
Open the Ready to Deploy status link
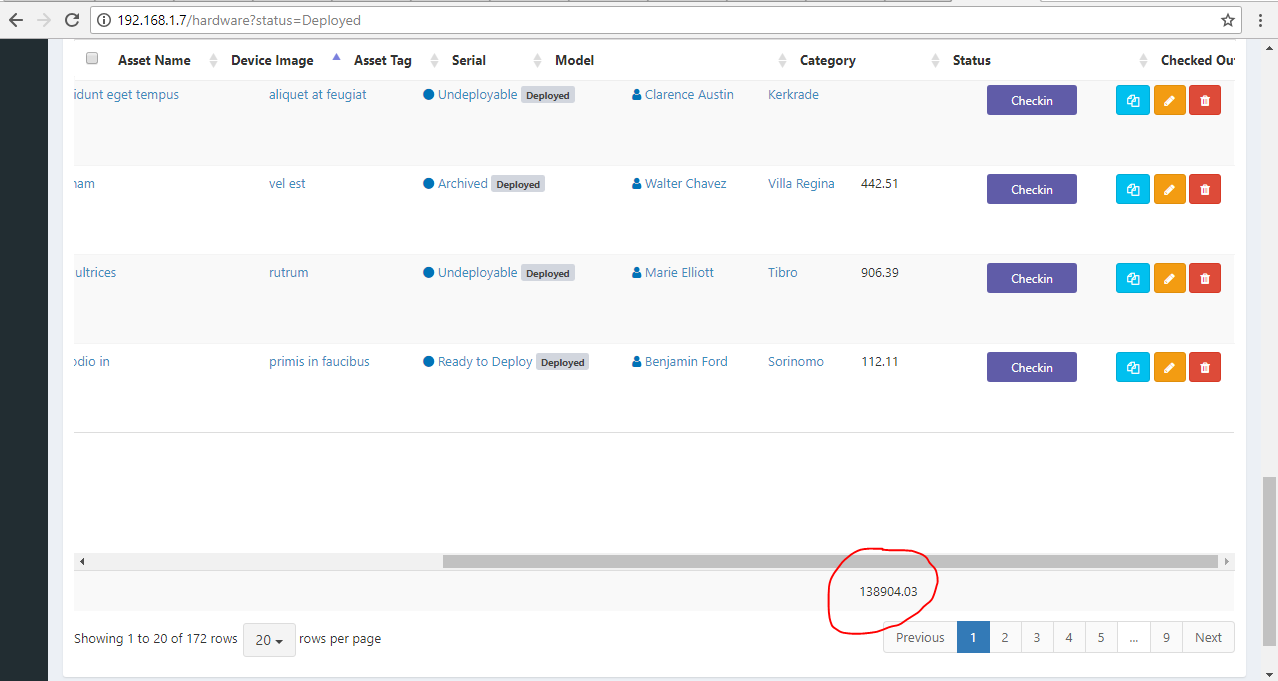[485, 361]
